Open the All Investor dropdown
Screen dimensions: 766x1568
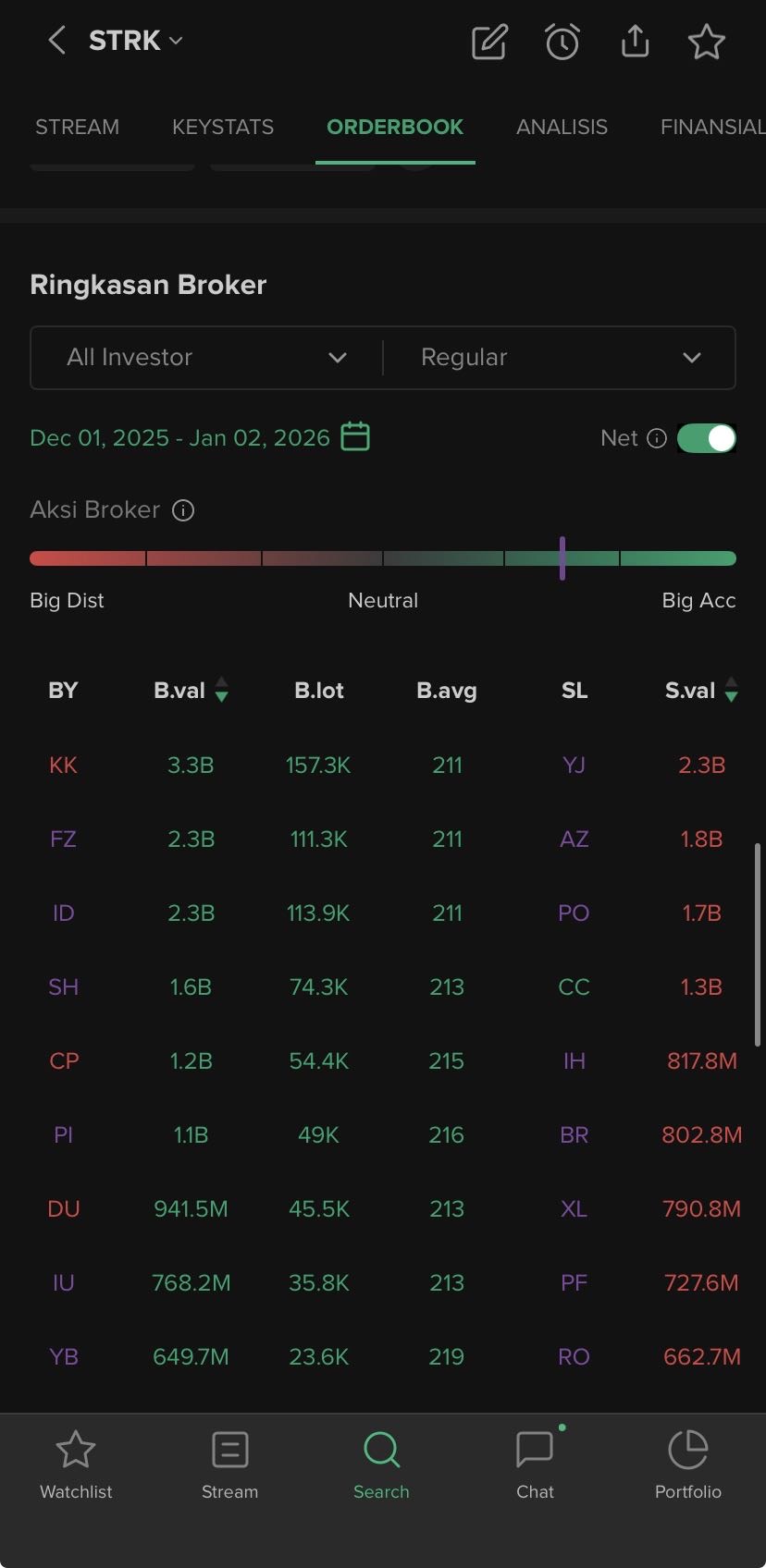[206, 358]
